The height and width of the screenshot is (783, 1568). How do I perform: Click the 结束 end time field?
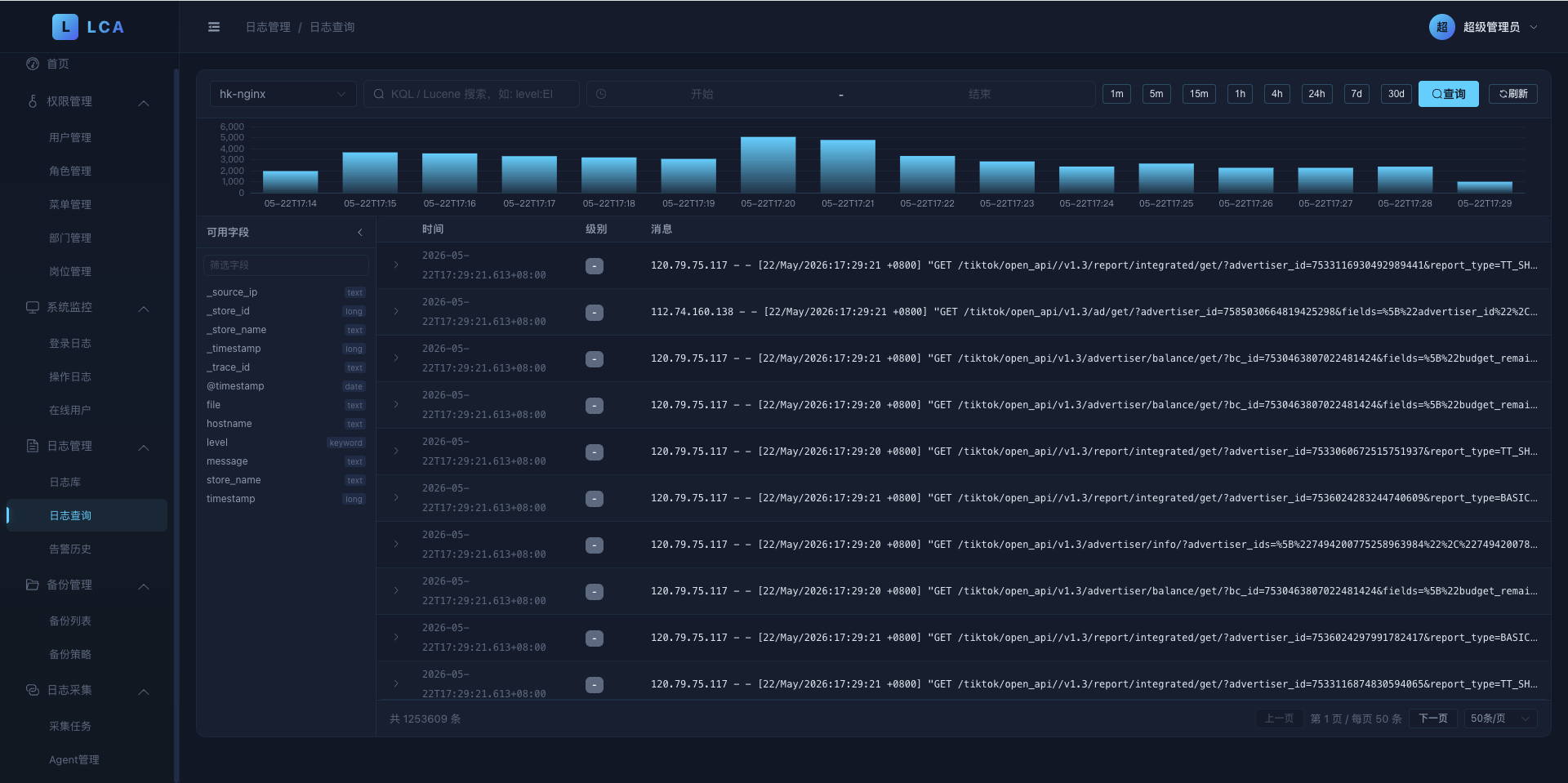pyautogui.click(x=979, y=94)
